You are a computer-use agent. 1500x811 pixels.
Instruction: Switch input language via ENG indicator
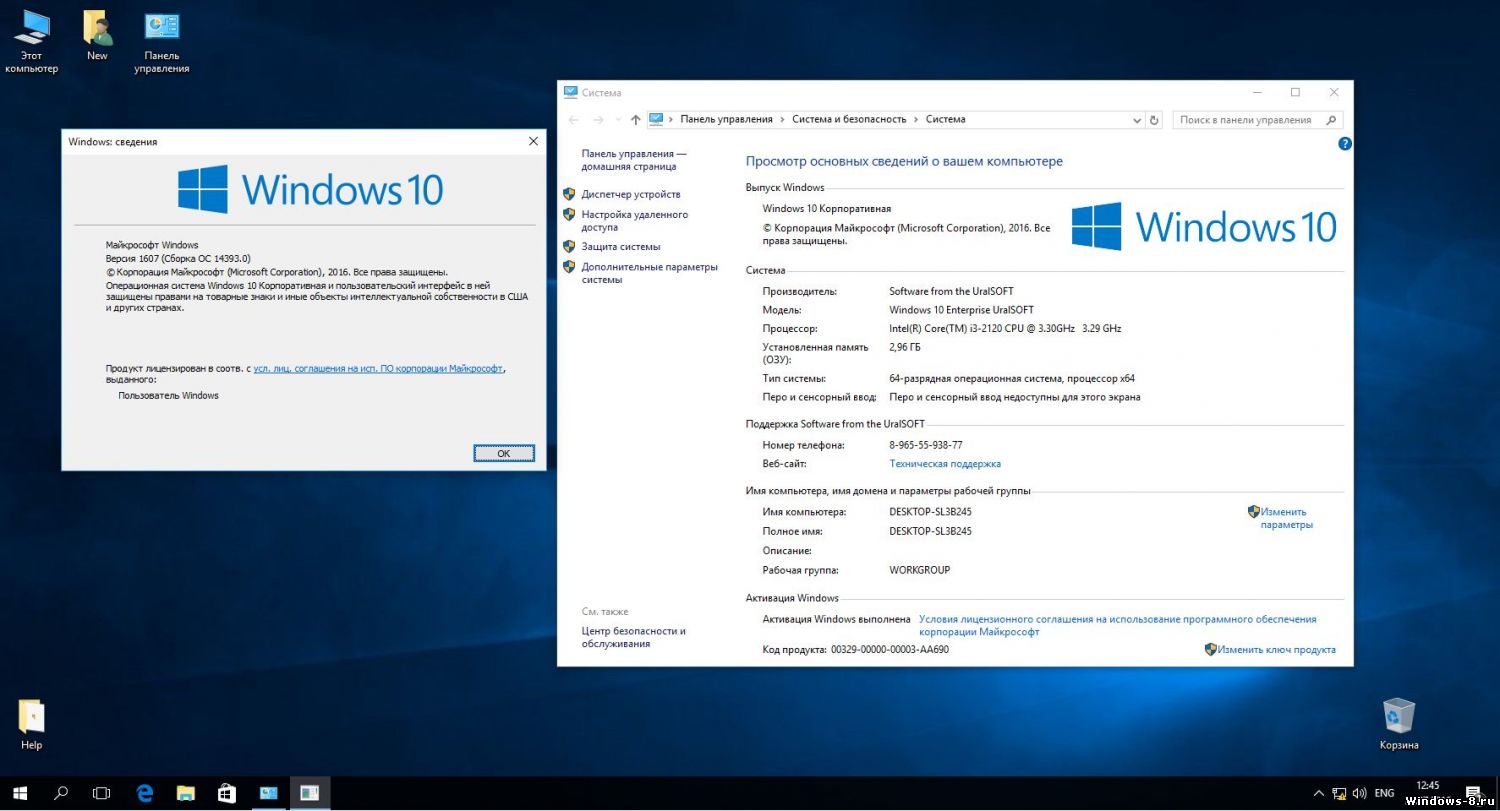click(x=1384, y=793)
